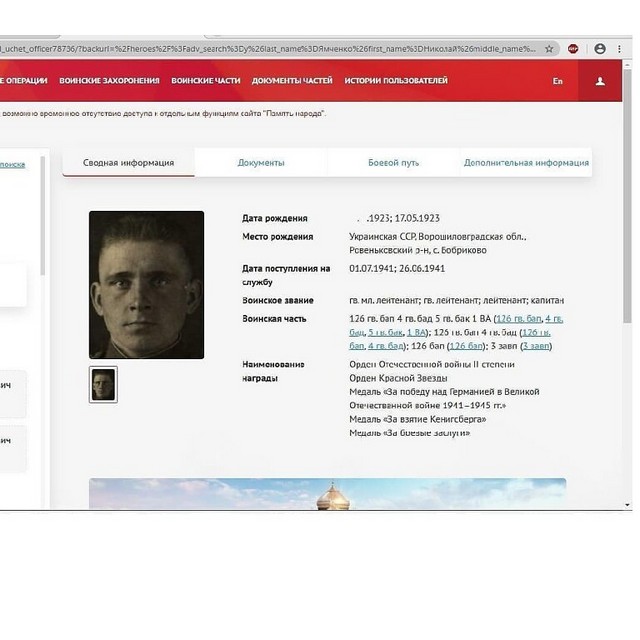Follow the 5 гв. бак link

tap(386, 333)
